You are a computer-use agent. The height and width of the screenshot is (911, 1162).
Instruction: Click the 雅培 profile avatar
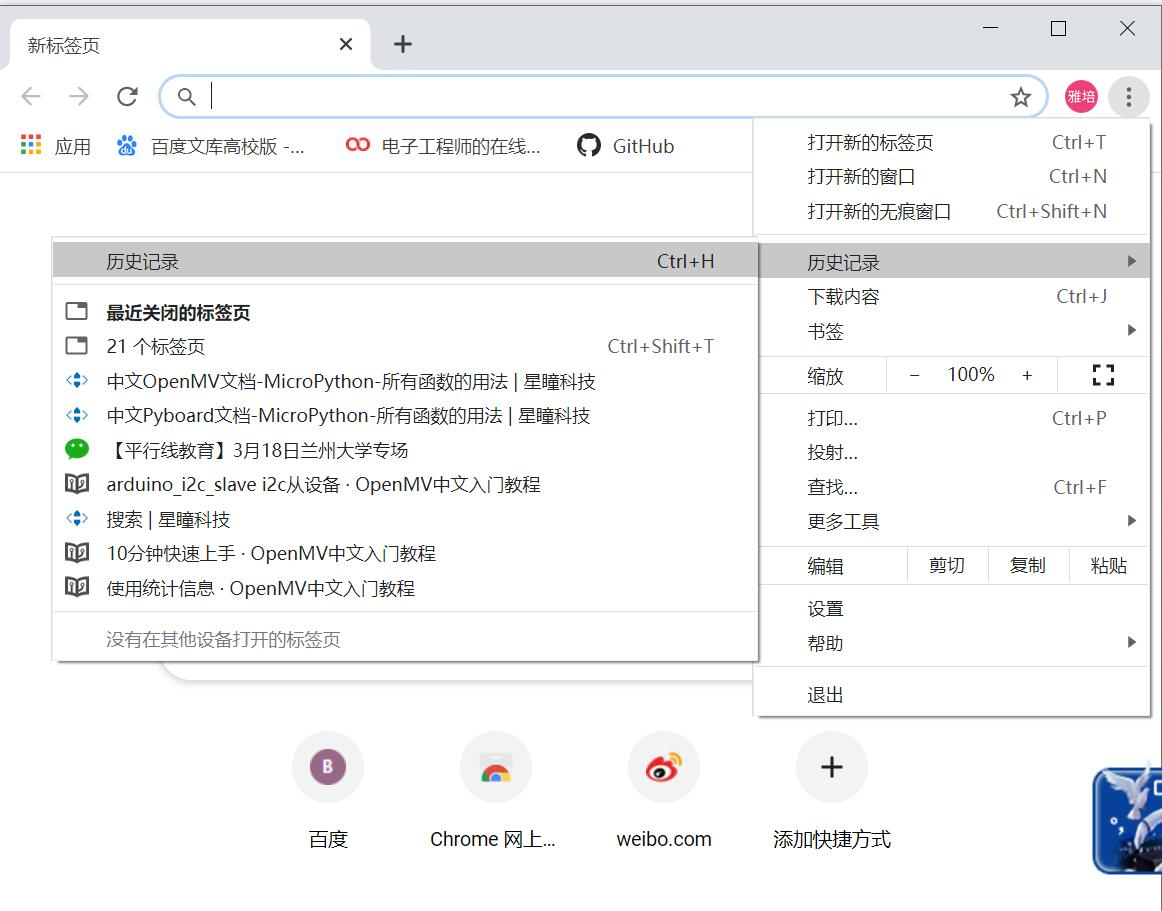click(x=1080, y=96)
